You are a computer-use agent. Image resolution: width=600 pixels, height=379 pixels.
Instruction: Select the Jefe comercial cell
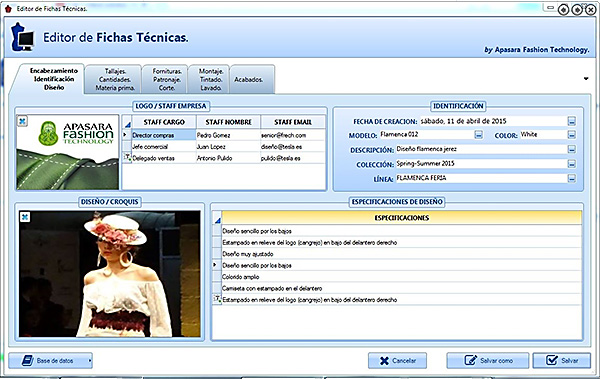pos(164,147)
